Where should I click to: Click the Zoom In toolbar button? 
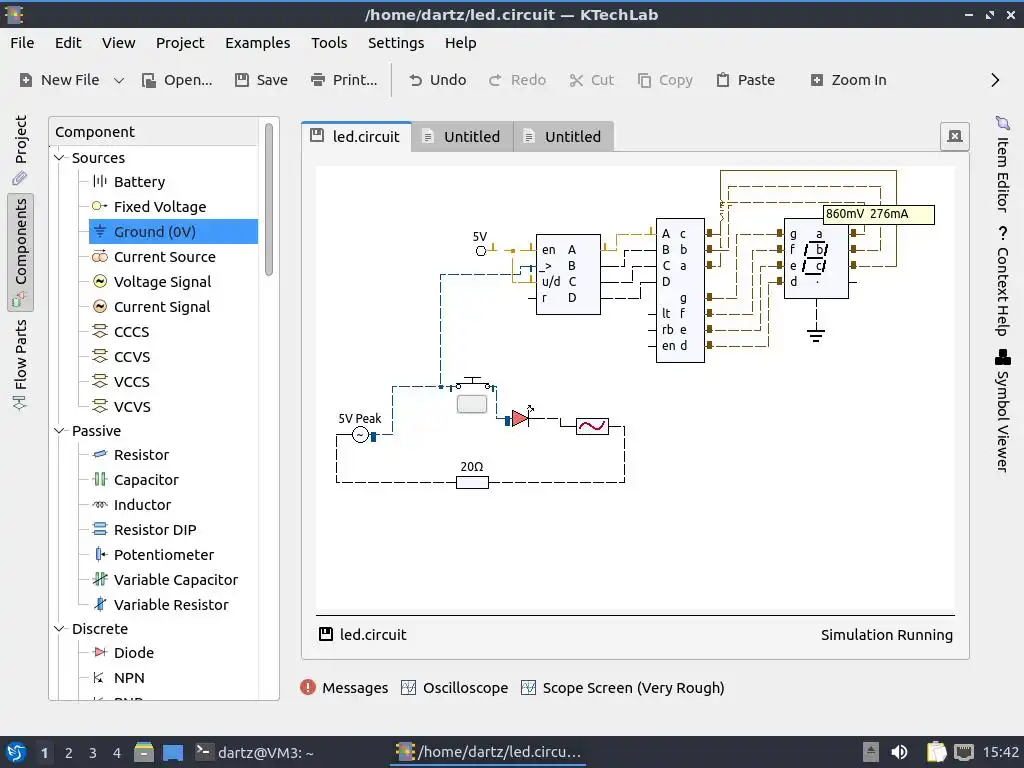click(x=848, y=80)
